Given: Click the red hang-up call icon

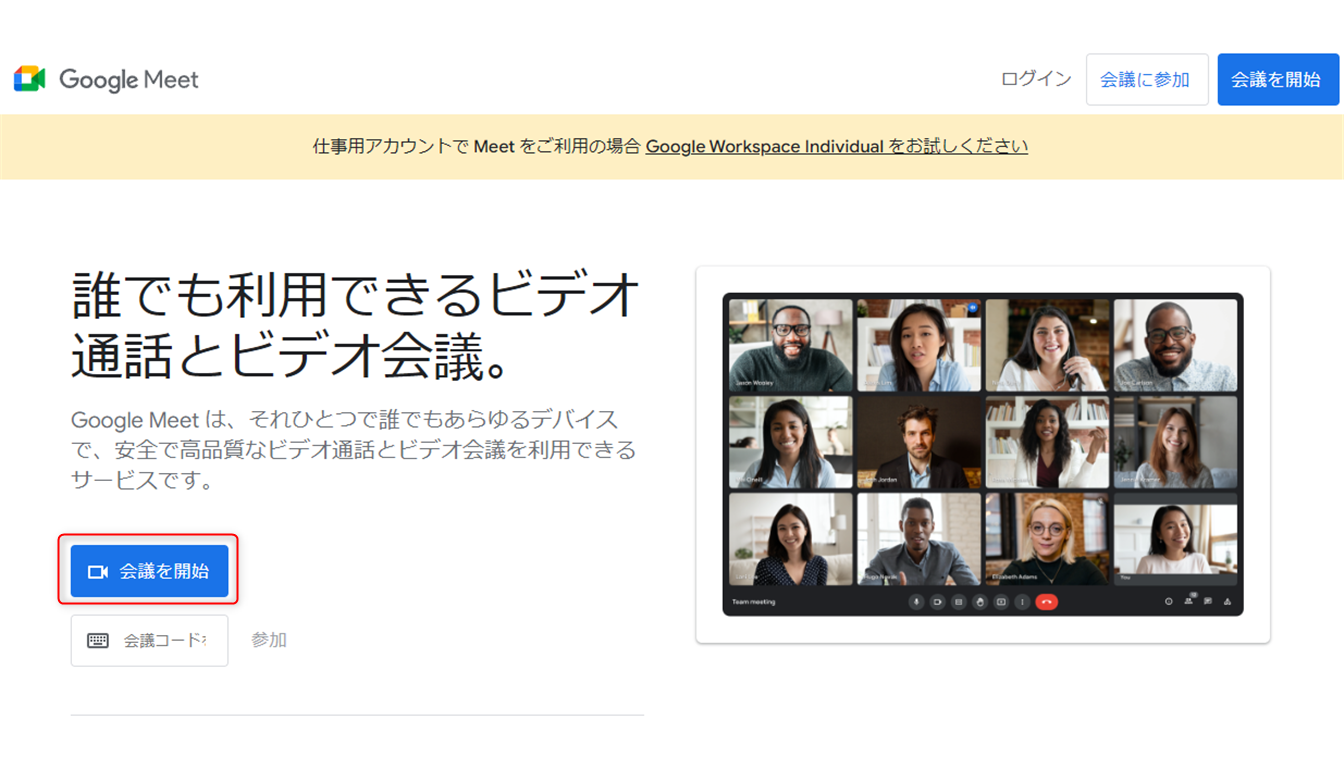Looking at the screenshot, I should (x=1046, y=602).
